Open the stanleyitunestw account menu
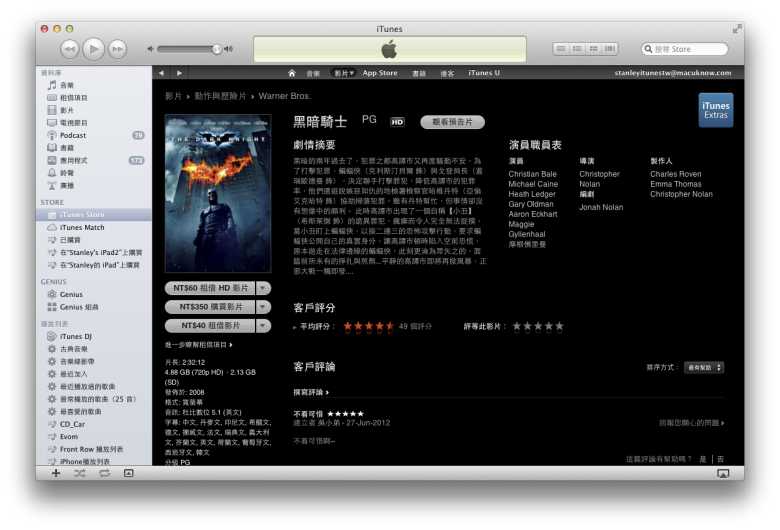 (x=673, y=73)
